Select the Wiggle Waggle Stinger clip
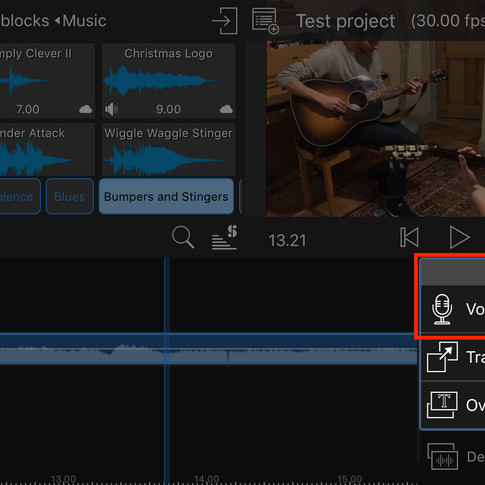485x485 pixels. pyautogui.click(x=169, y=150)
